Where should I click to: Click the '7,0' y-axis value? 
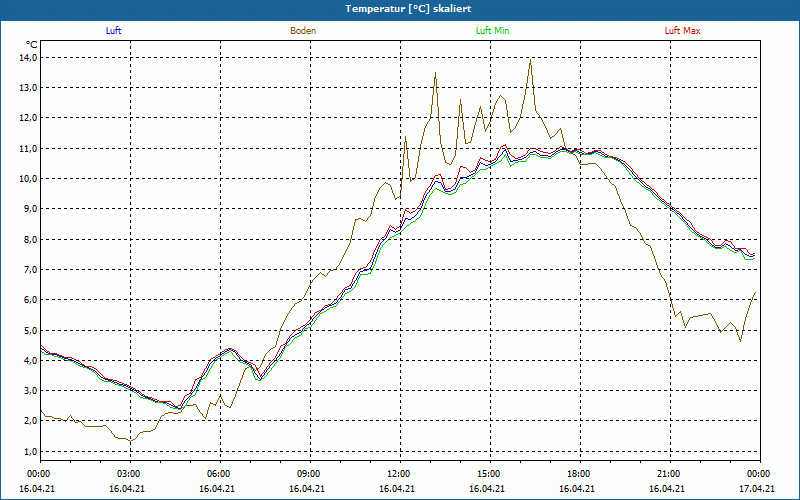pyautogui.click(x=31, y=269)
